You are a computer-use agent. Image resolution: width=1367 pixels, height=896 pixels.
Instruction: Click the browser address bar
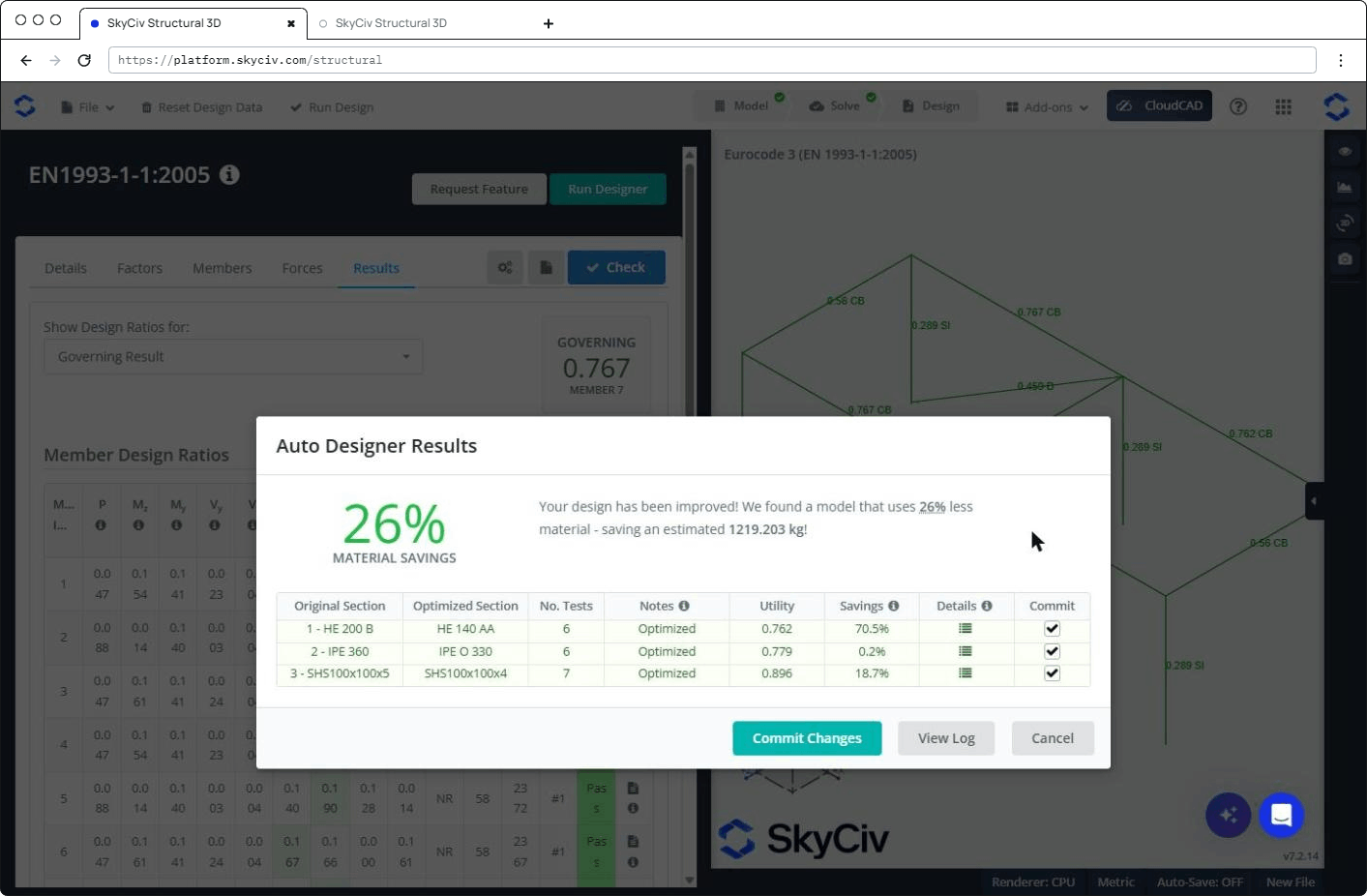tap(712, 60)
